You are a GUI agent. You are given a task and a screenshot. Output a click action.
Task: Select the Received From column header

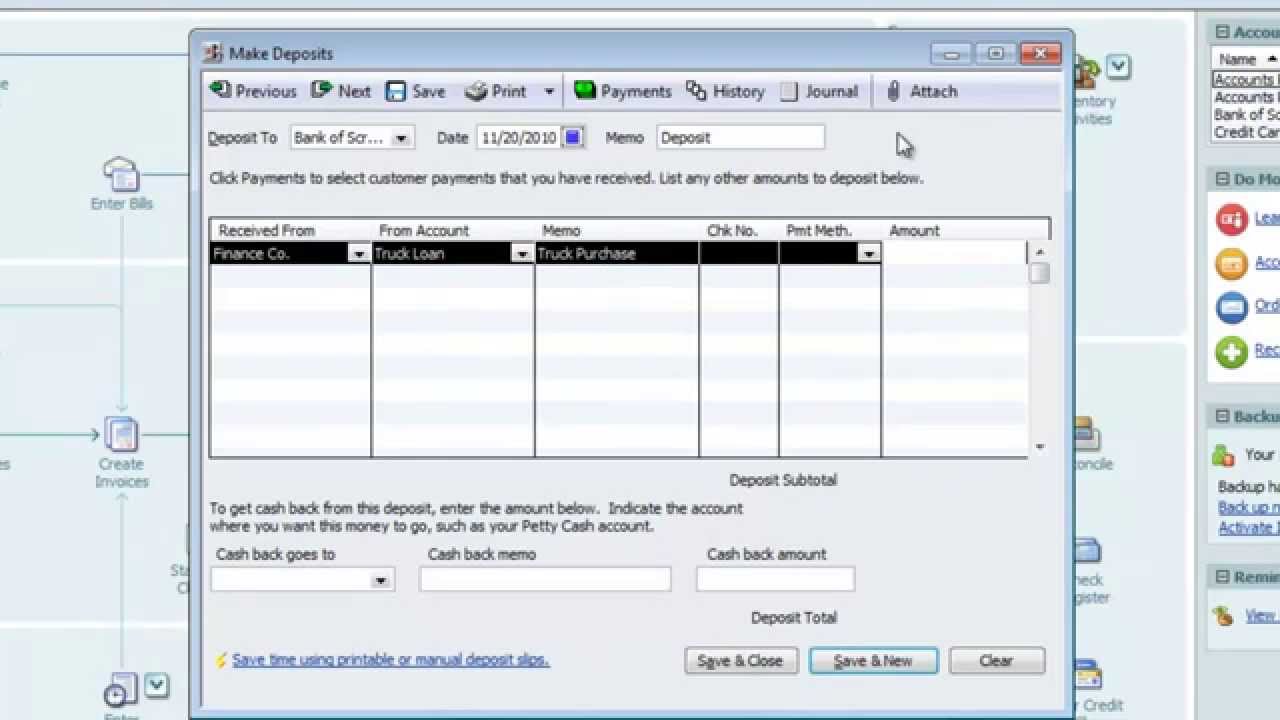pos(267,231)
